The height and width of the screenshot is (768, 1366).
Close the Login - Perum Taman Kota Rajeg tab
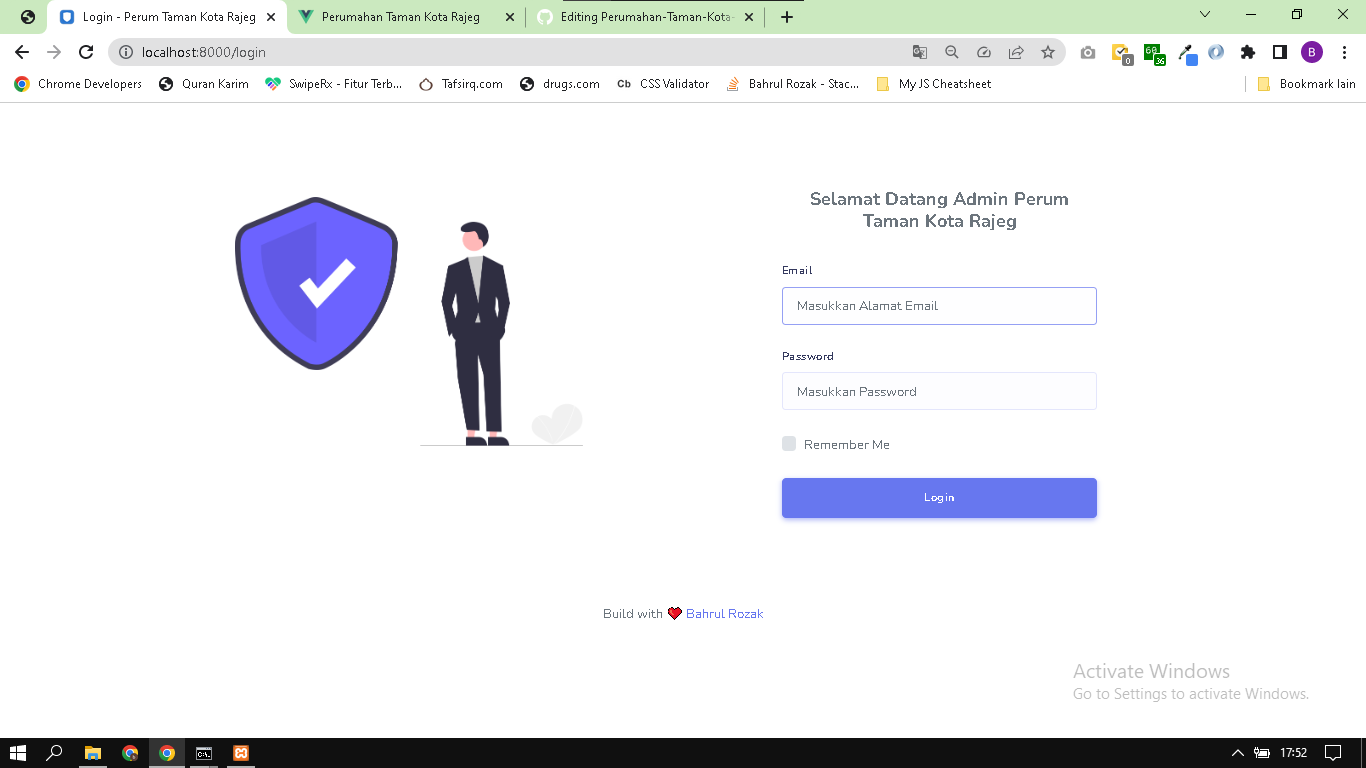point(271,17)
